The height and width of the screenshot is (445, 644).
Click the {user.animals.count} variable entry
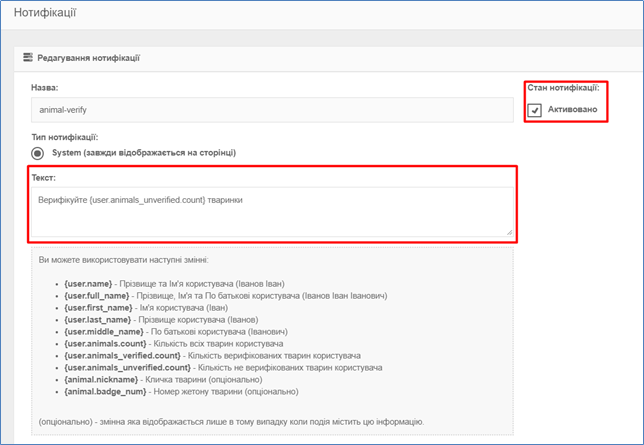[104, 344]
